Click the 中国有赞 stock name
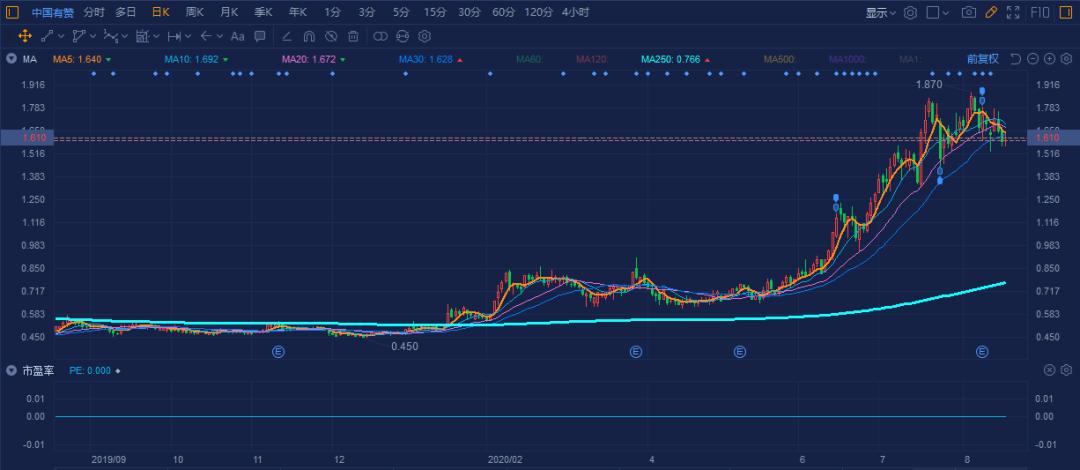This screenshot has width=1080, height=470. click(x=52, y=12)
